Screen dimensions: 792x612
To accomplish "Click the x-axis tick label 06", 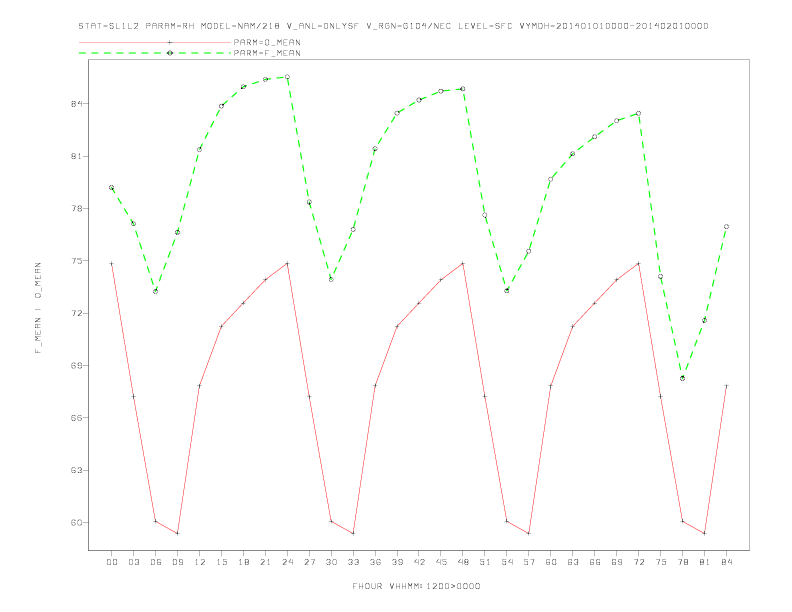I will [156, 562].
